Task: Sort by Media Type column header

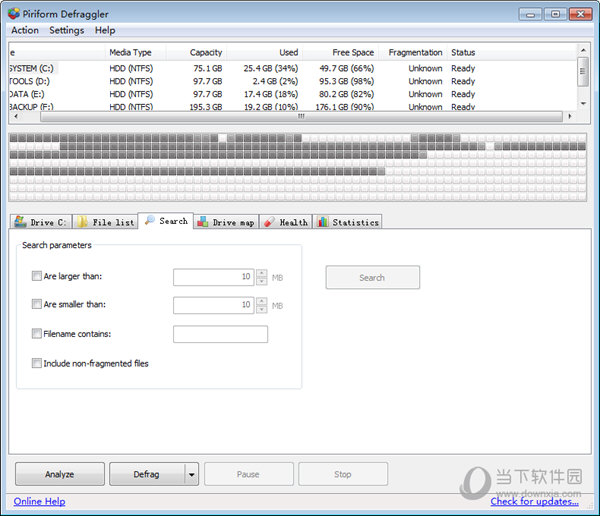Action: pos(135,52)
